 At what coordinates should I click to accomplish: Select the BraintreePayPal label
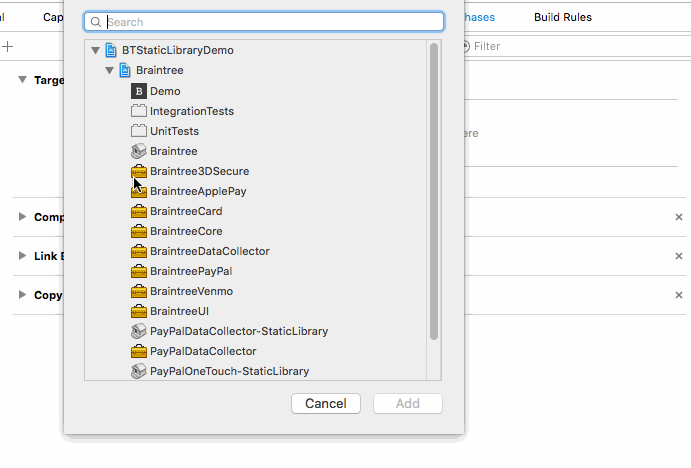pos(191,271)
